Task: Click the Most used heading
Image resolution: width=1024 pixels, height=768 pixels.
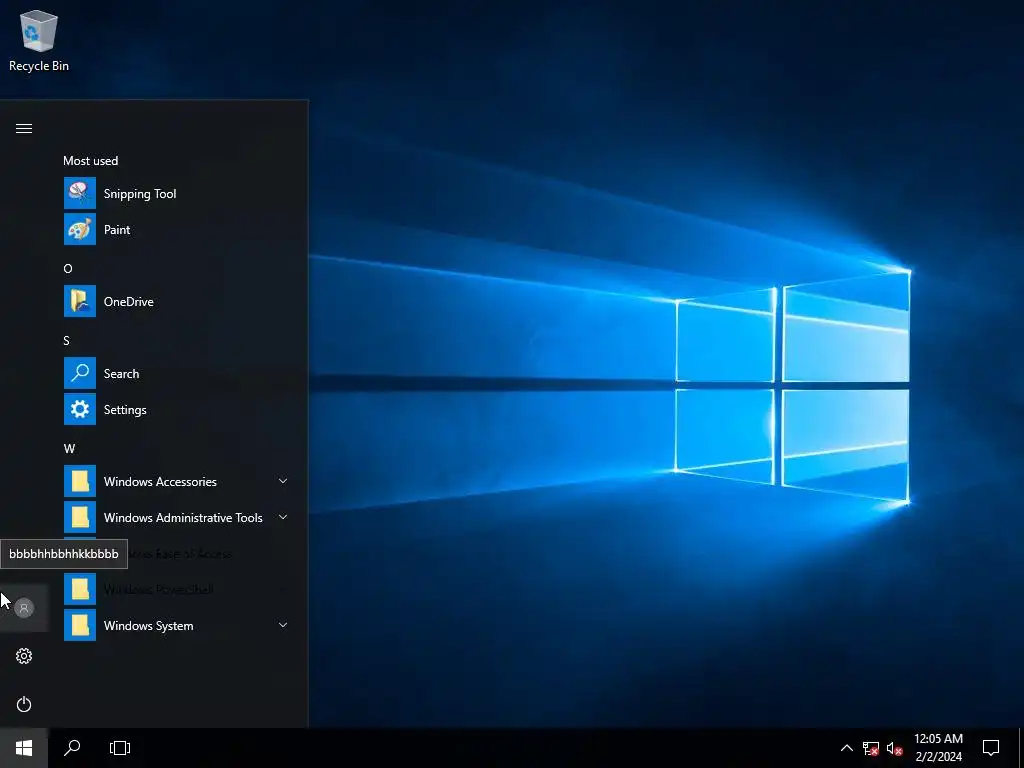Action: coord(91,161)
